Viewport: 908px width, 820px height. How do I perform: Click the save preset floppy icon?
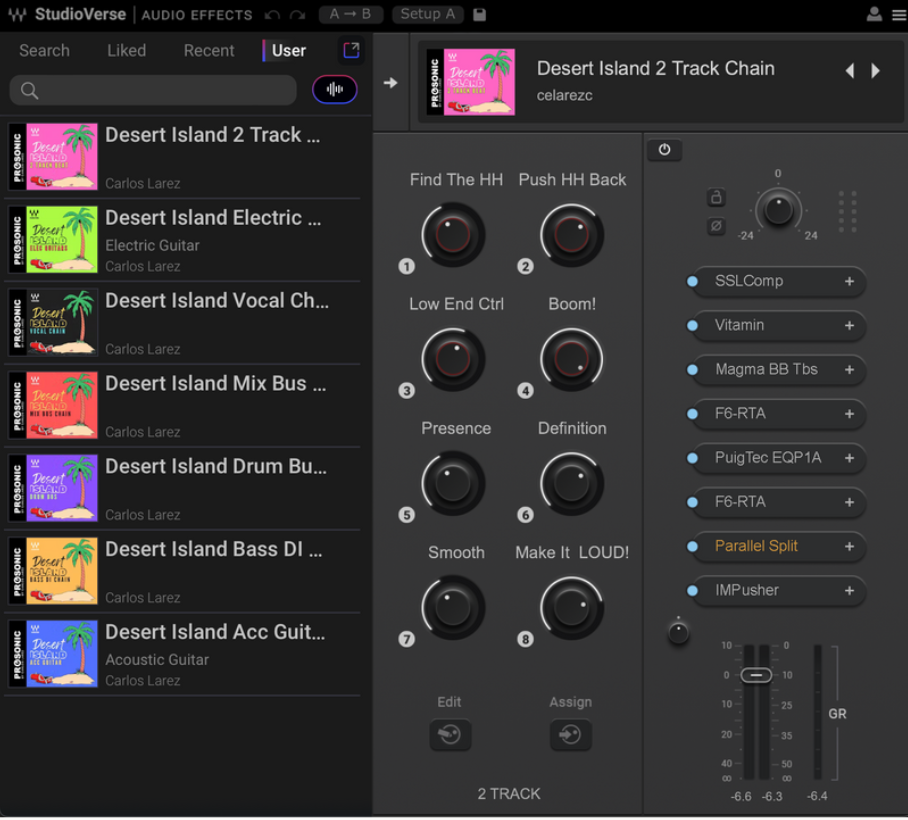(x=479, y=15)
